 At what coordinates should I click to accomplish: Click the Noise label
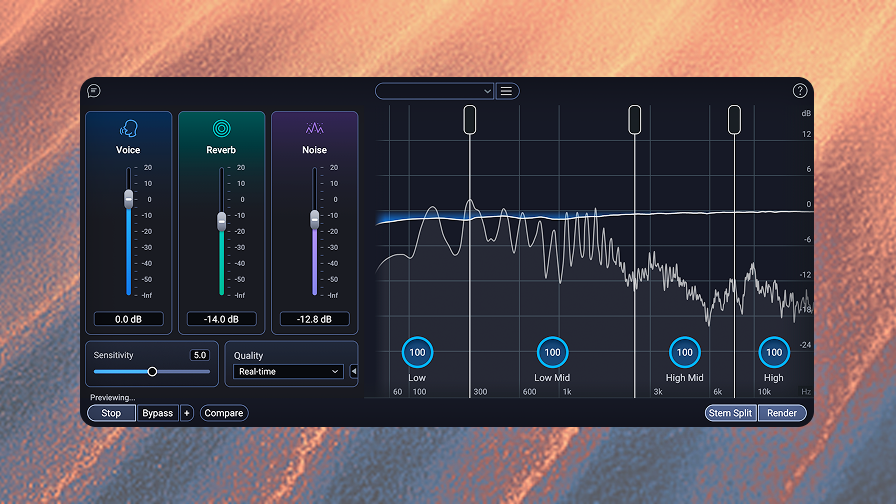pos(314,150)
